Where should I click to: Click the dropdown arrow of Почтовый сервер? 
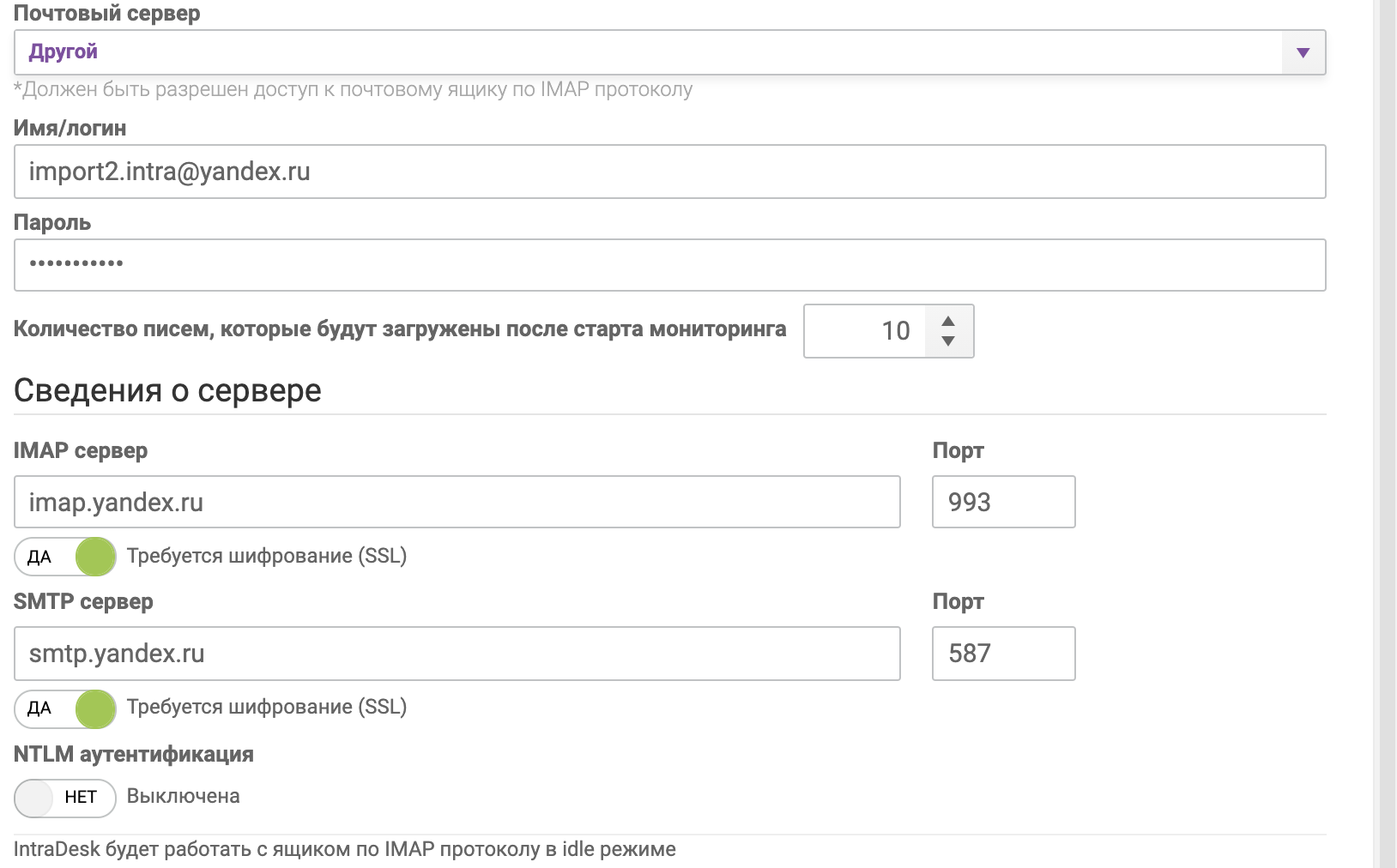tap(1303, 52)
